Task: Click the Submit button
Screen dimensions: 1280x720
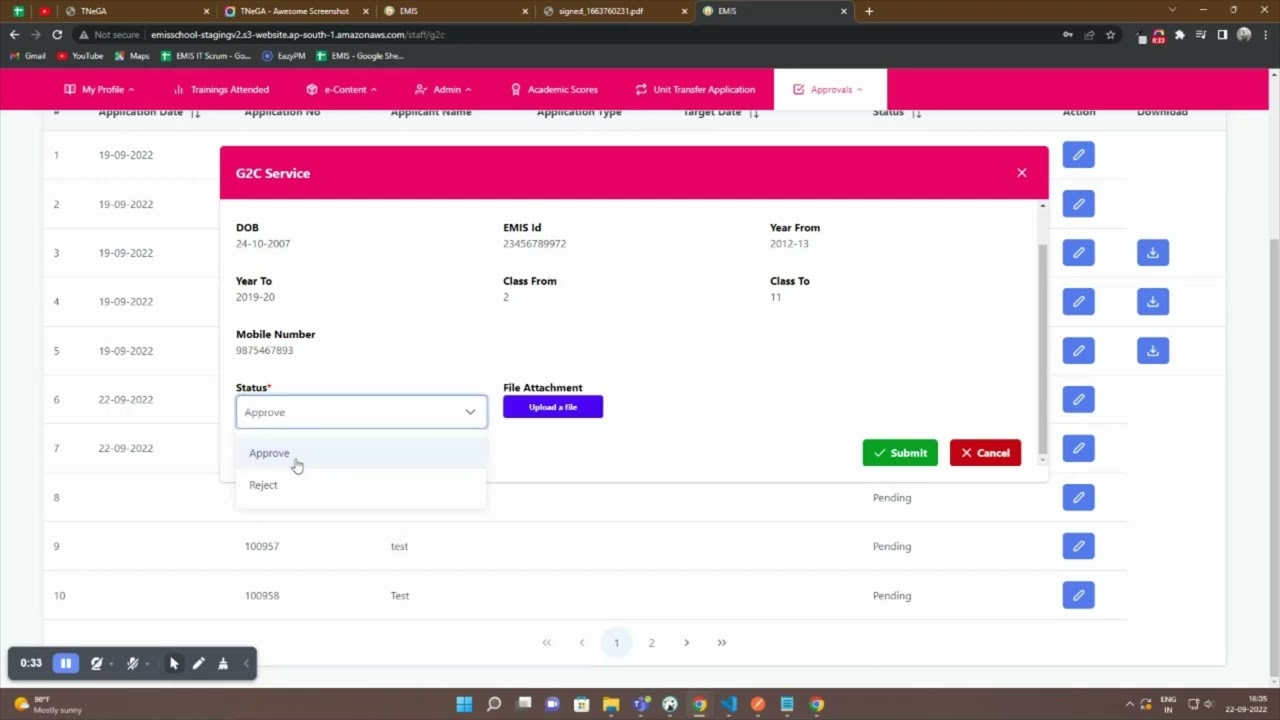Action: 900,453
